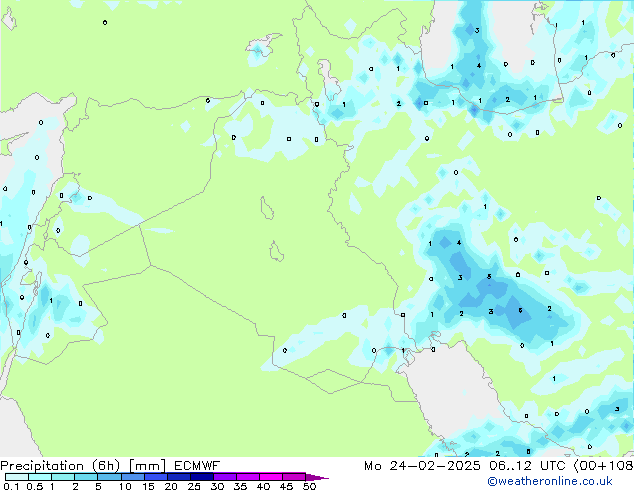Click the 50 legend scale label
This screenshot has width=634, height=490.
(310, 486)
